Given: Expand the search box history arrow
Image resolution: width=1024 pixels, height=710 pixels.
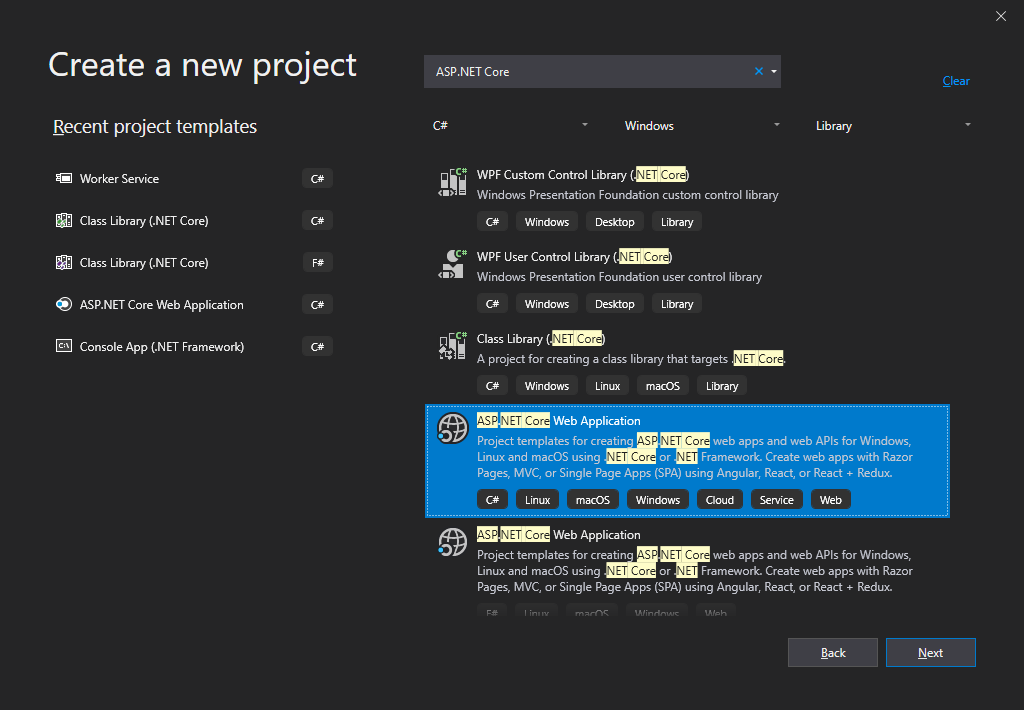Looking at the screenshot, I should pyautogui.click(x=774, y=72).
